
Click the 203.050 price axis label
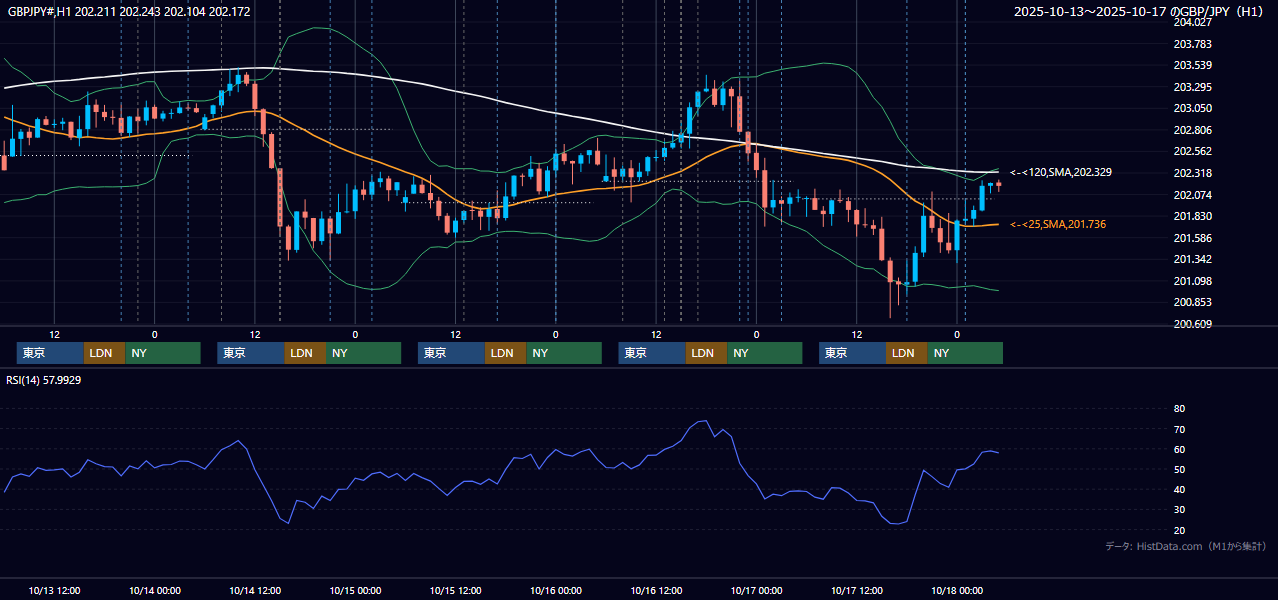1192,108
